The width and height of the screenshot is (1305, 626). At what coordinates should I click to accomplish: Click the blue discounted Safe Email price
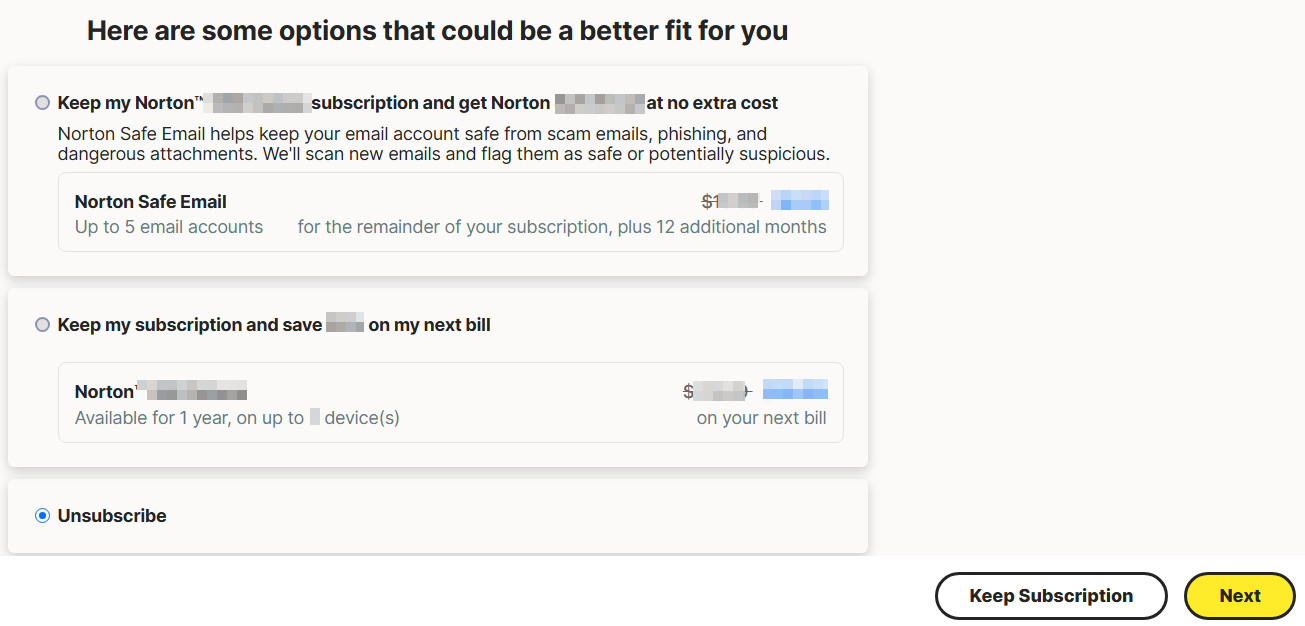click(799, 200)
